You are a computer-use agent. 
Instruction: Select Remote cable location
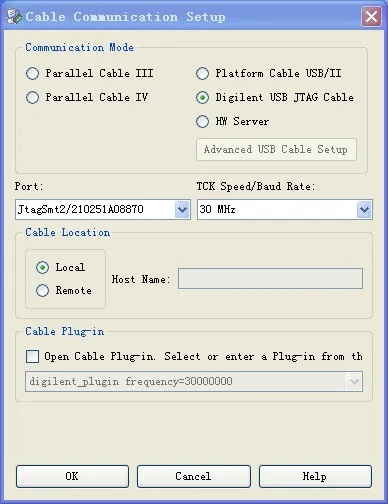click(42, 290)
